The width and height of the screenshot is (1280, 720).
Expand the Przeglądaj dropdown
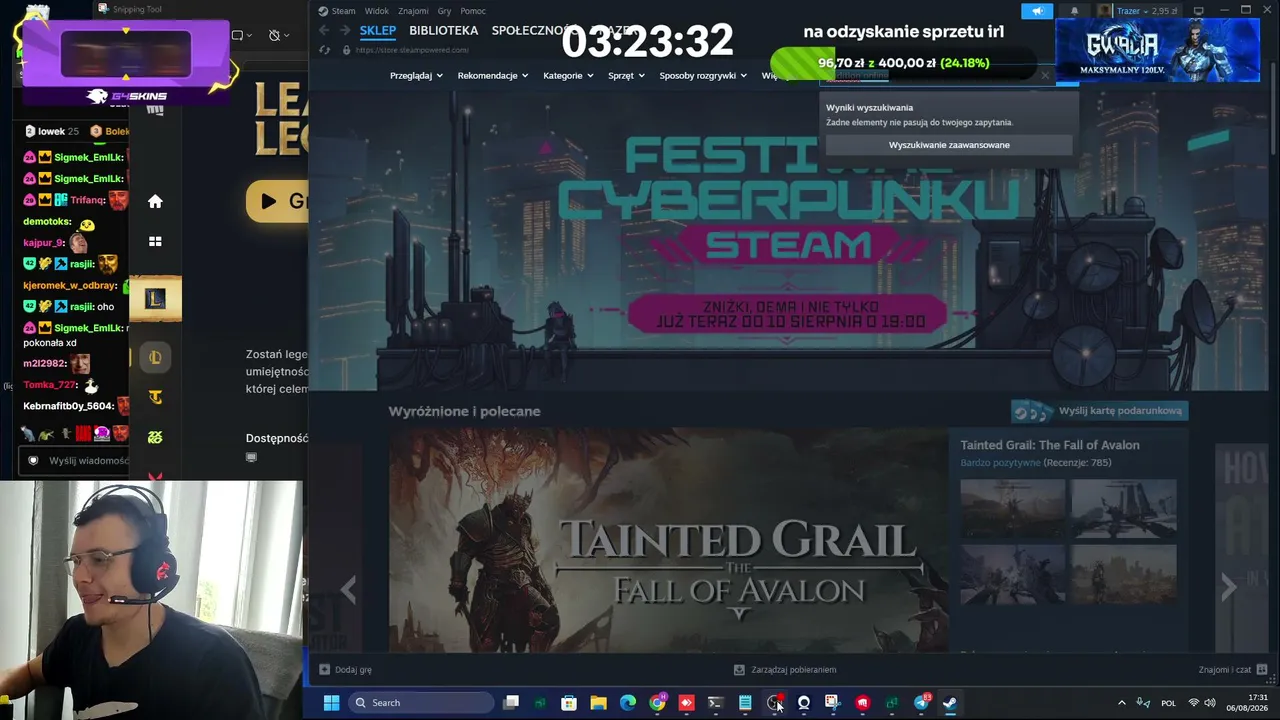[416, 76]
